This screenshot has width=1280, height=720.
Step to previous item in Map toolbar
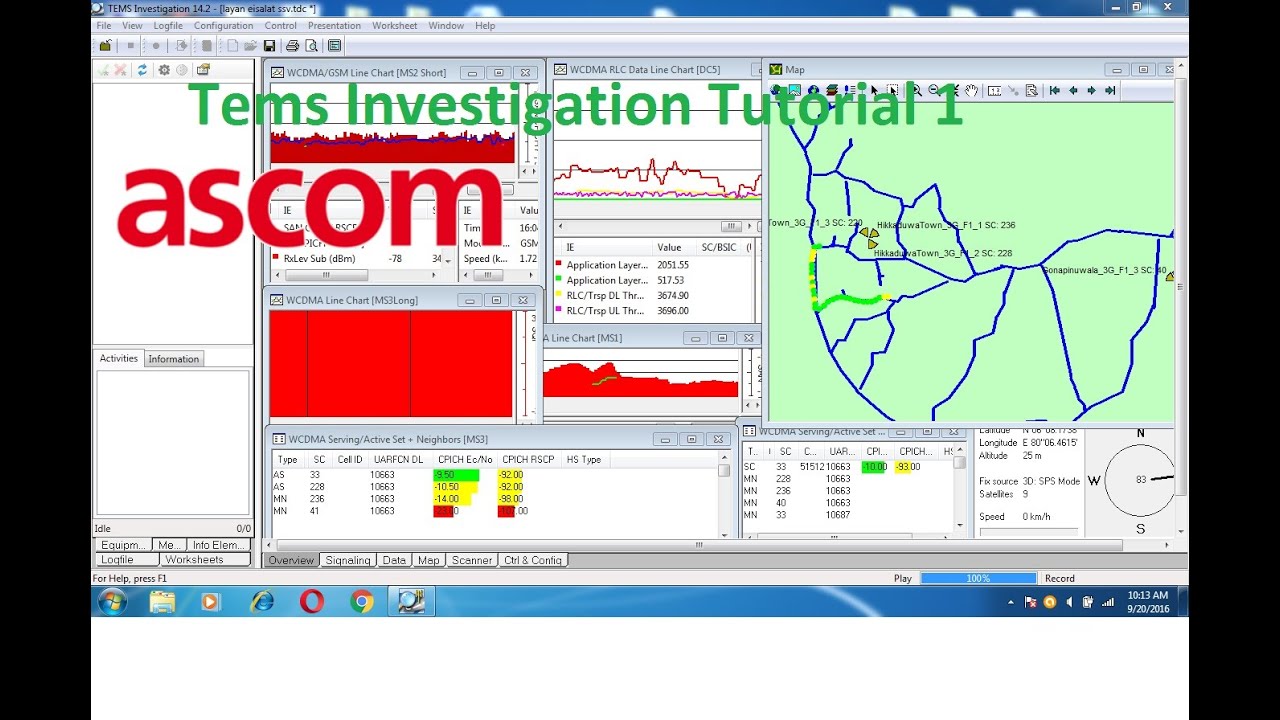[1073, 90]
